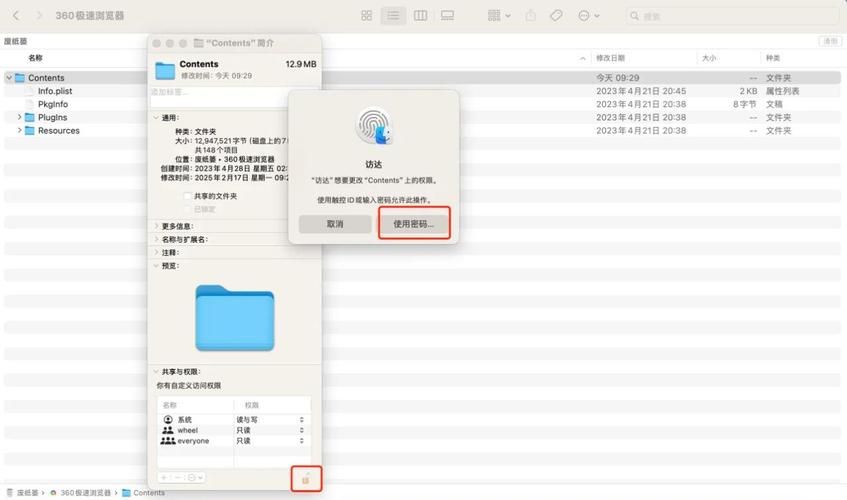847x500 pixels.
Task: Open the more actions ellipsis menu
Action: point(588,16)
